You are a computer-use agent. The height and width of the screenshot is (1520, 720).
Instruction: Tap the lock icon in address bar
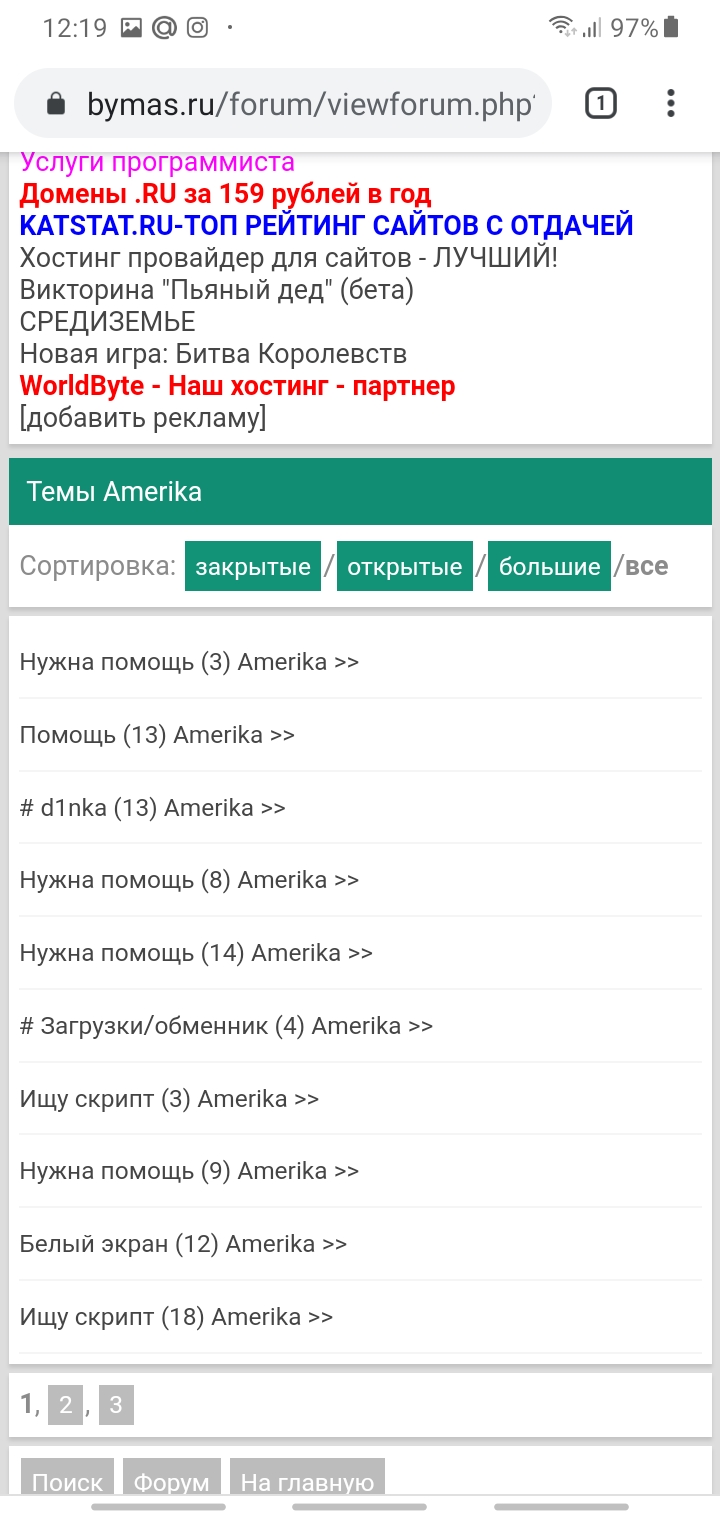pyautogui.click(x=56, y=104)
